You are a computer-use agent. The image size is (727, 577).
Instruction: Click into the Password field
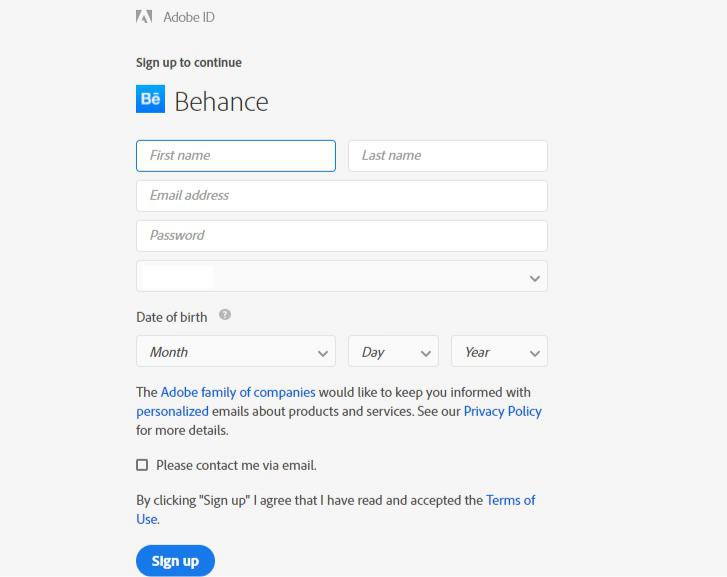point(342,236)
